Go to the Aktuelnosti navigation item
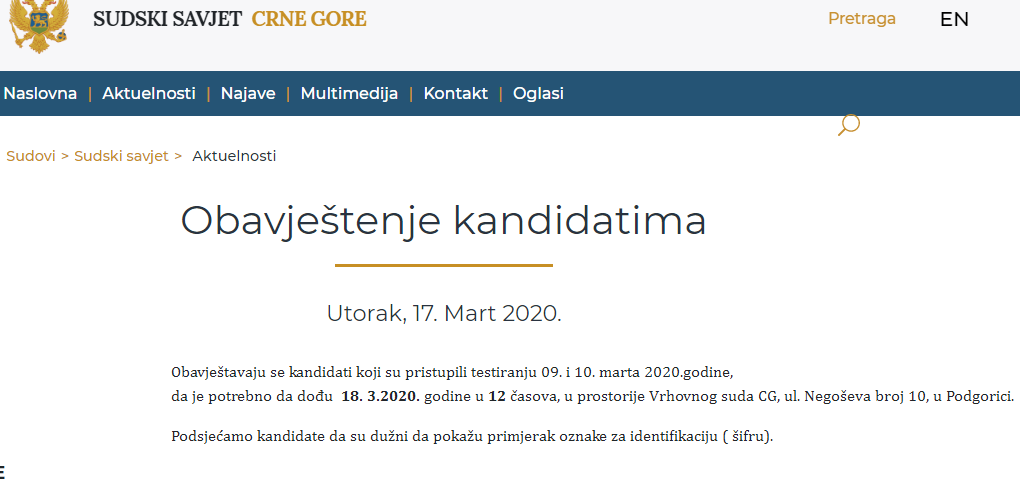This screenshot has width=1020, height=500. click(149, 94)
